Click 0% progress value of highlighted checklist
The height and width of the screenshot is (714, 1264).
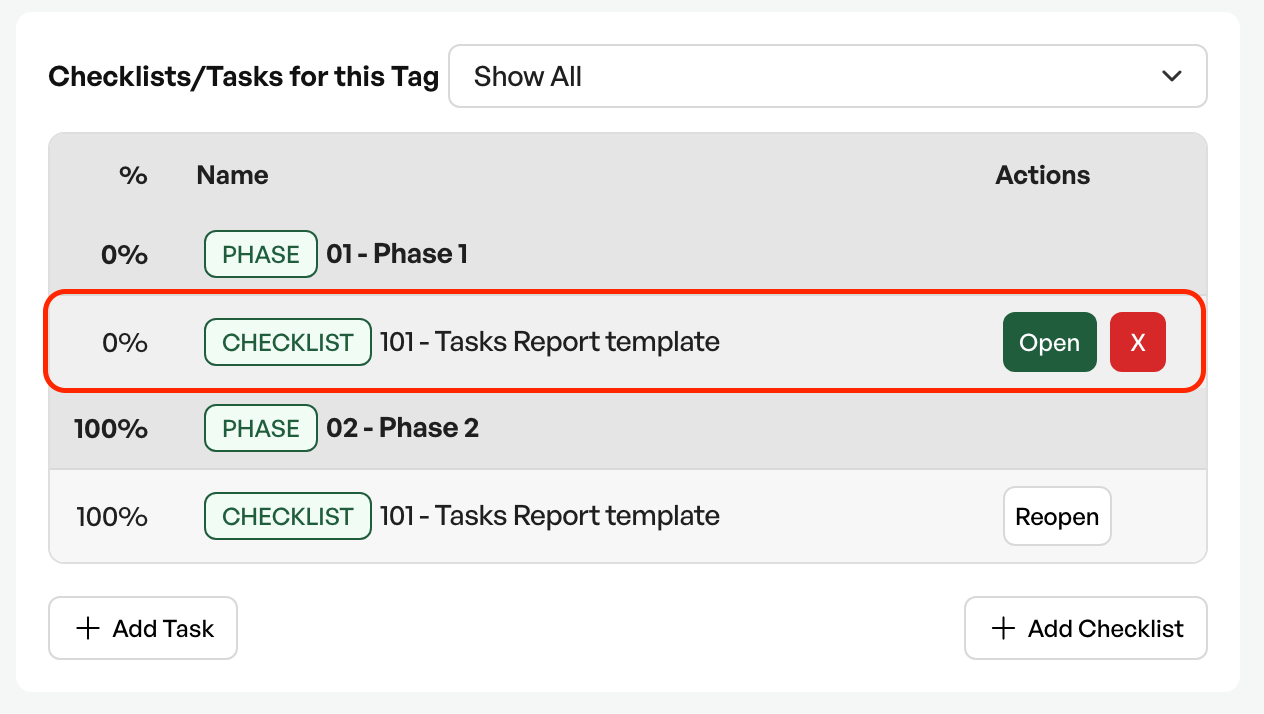point(125,342)
